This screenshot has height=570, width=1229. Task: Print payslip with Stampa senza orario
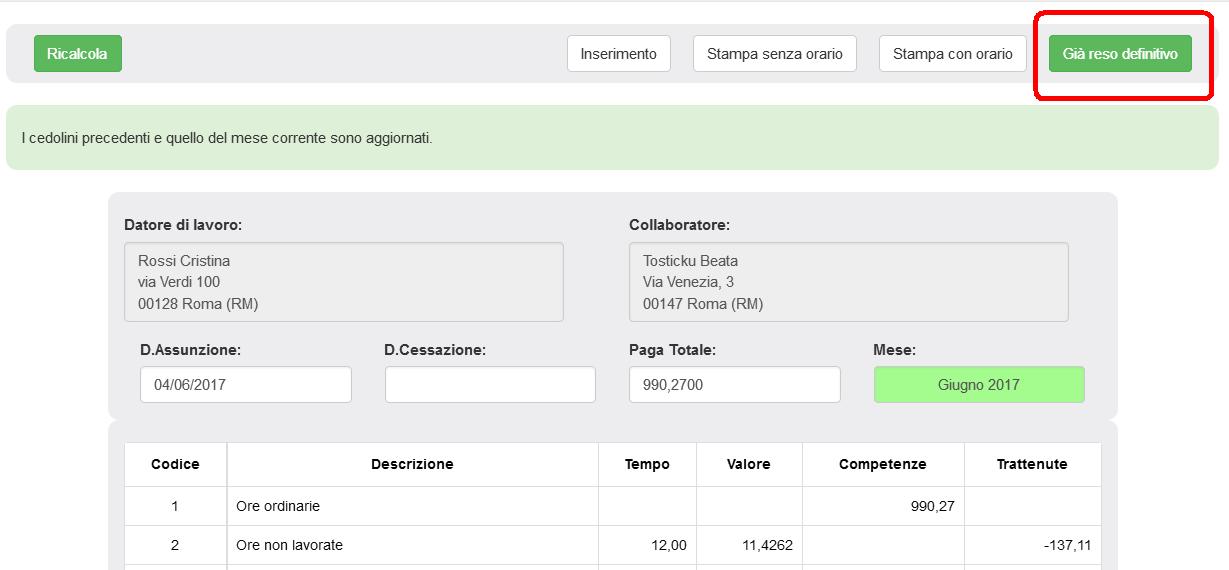(774, 54)
